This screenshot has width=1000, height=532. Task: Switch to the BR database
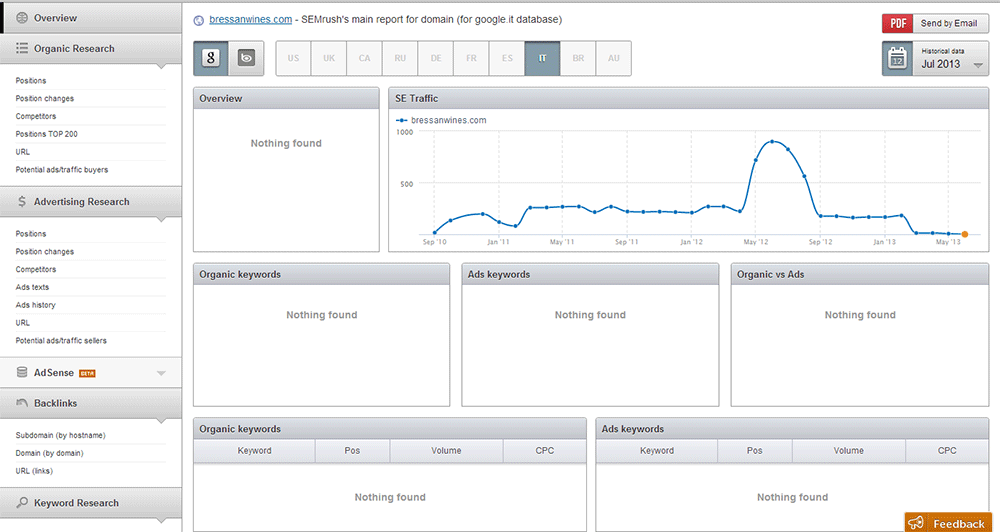coord(578,58)
